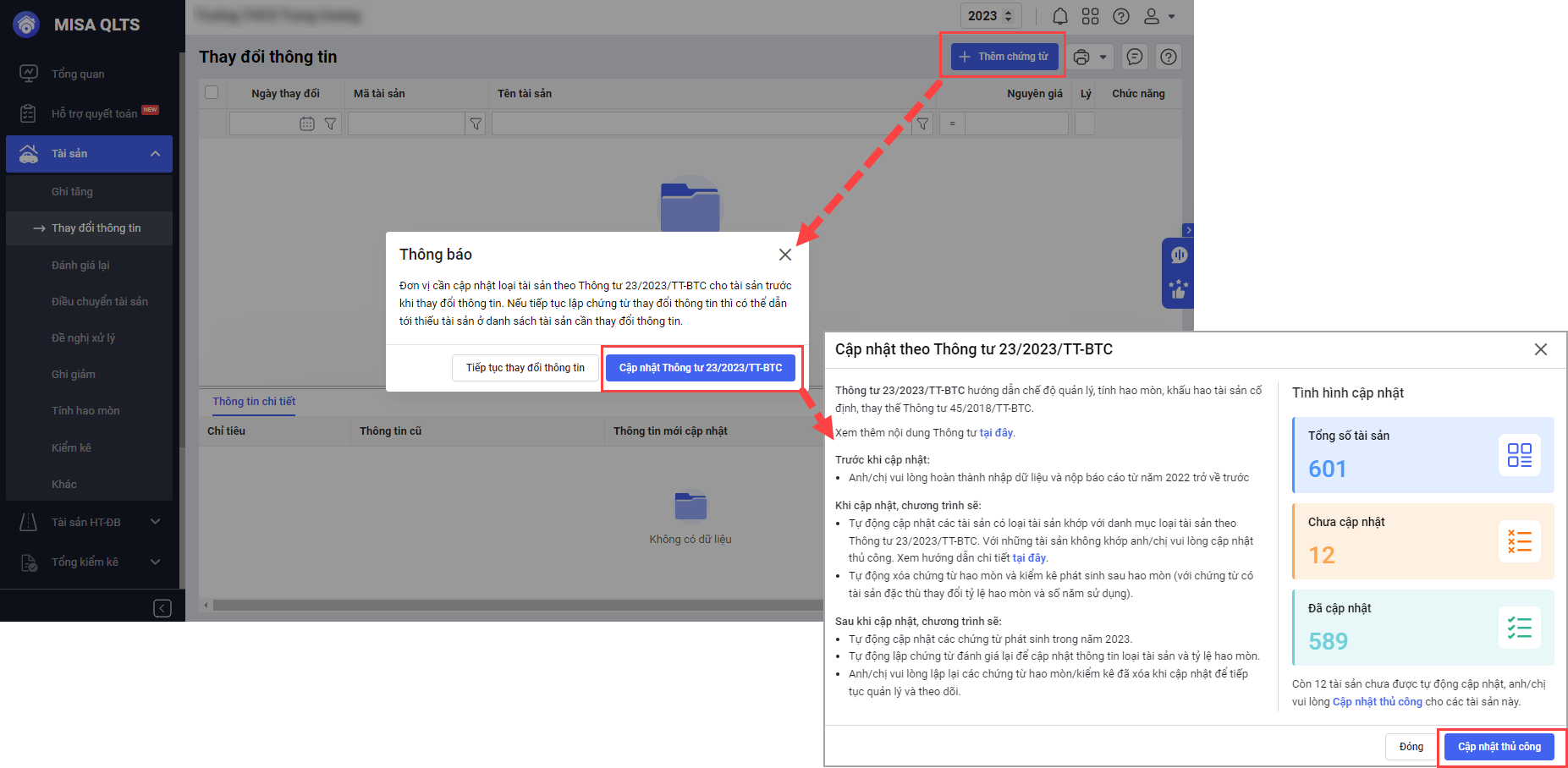Click the horizontal scrollbar under details
The width and height of the screenshot is (1568, 768).
pos(518,606)
